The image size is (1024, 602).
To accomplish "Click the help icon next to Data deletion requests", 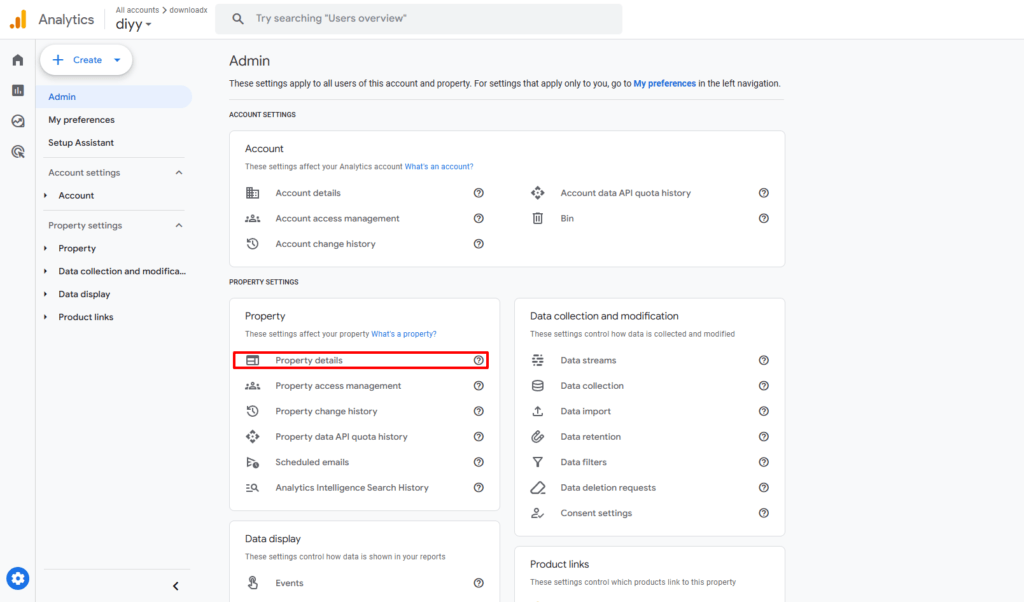I will 763,488.
